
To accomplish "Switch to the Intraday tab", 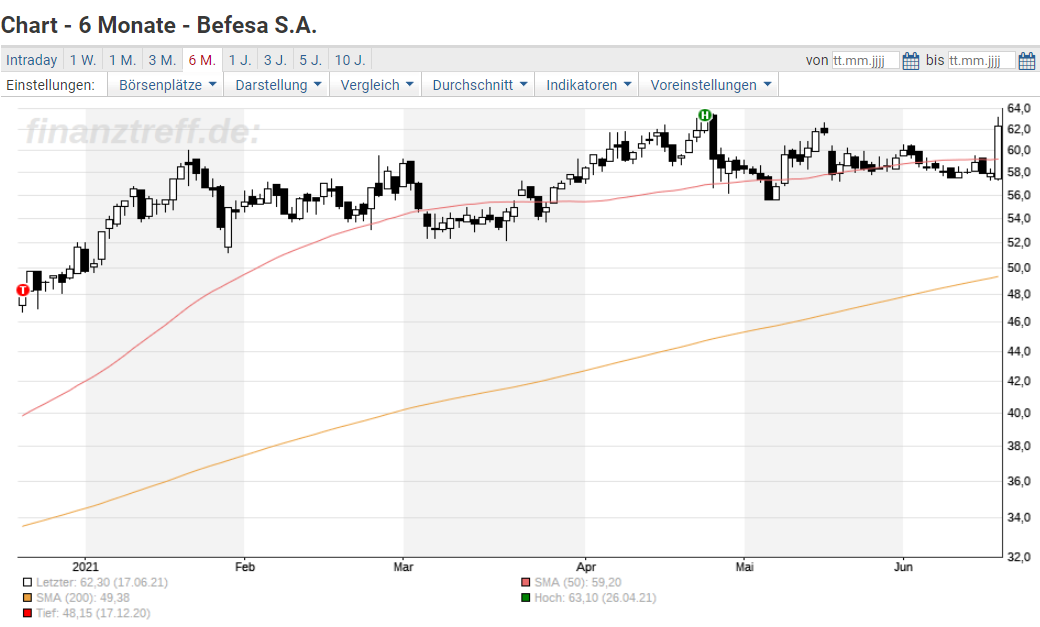I will 32,60.
